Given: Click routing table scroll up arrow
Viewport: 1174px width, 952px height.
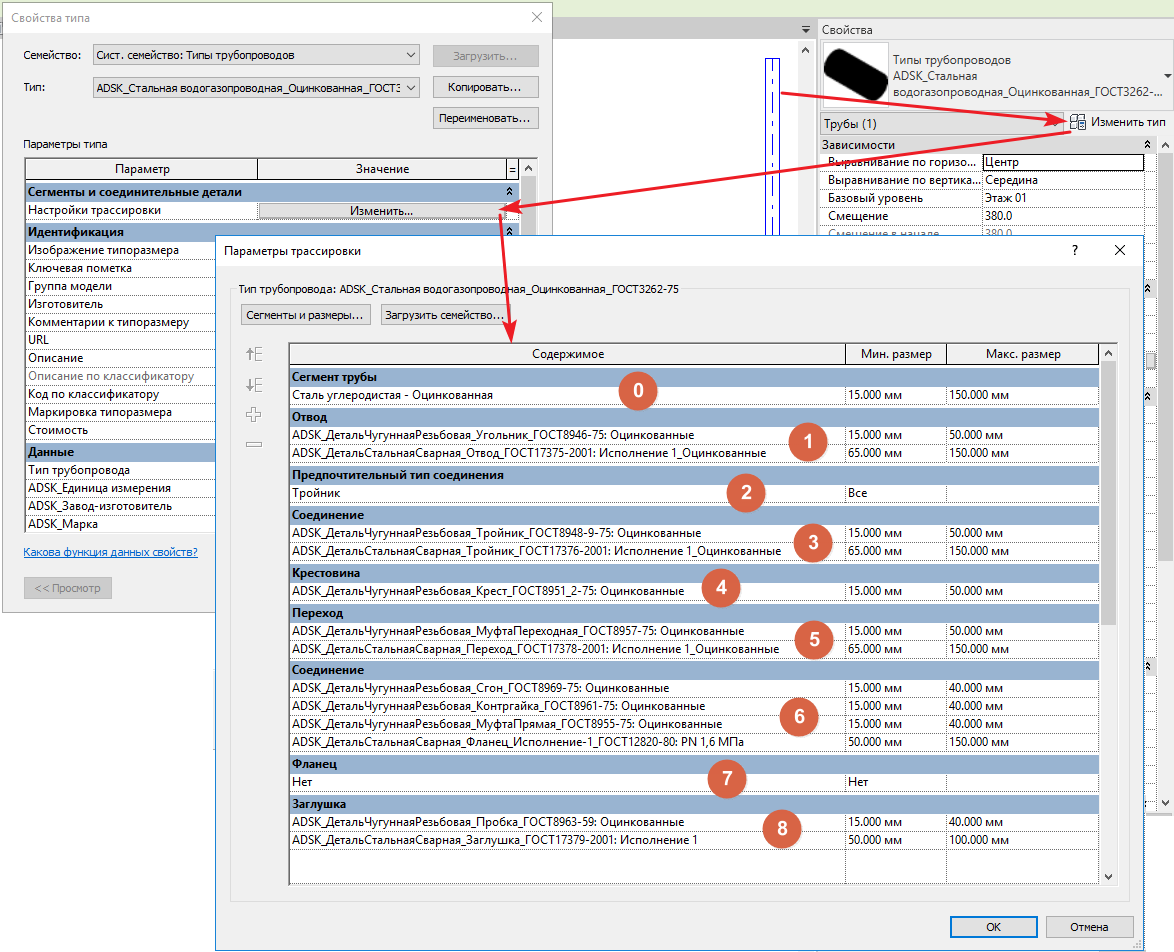Looking at the screenshot, I should [x=1108, y=353].
